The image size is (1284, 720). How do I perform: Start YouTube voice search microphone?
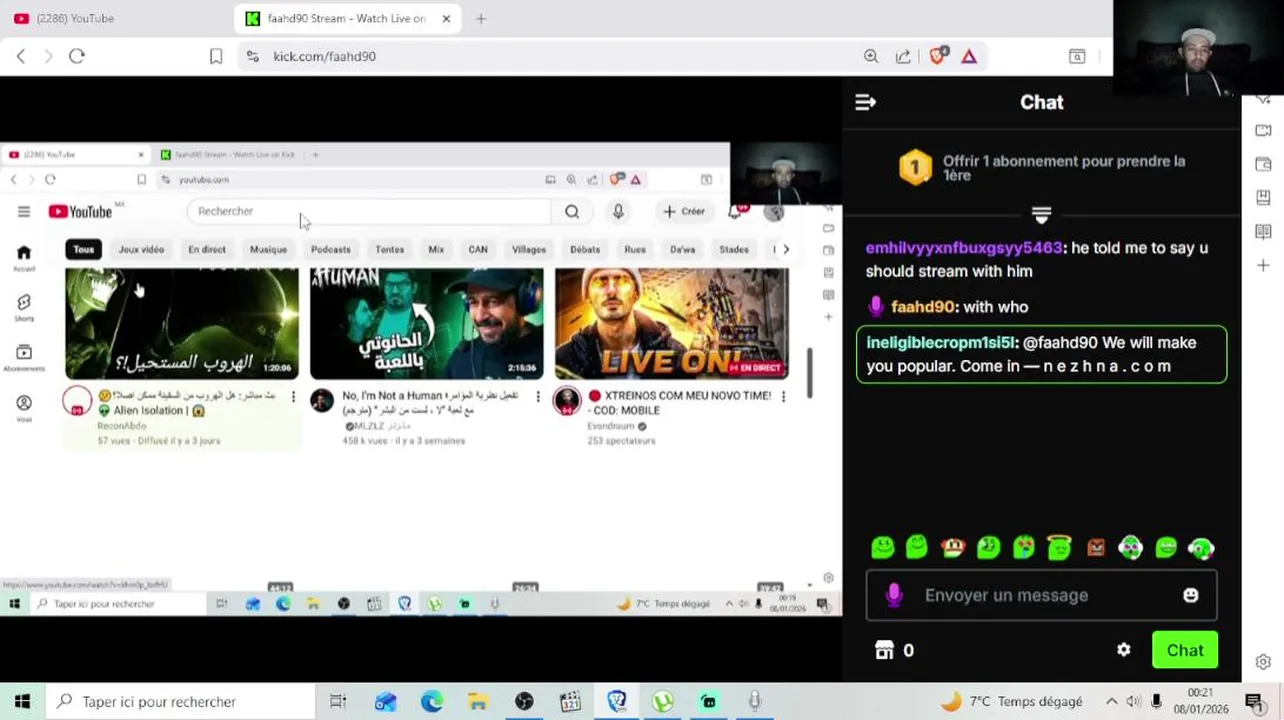pyautogui.click(x=618, y=211)
